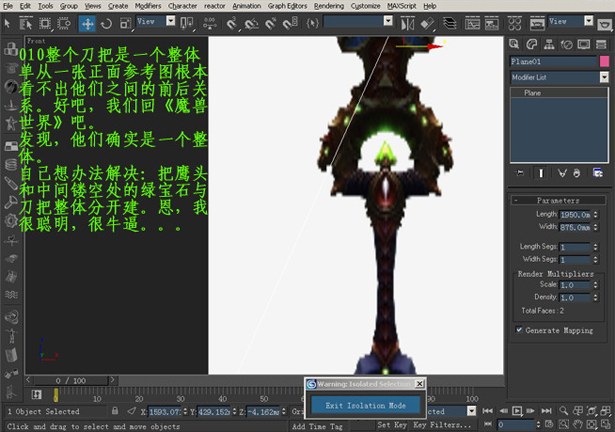Click the time slider 0 / 100
The image size is (615, 432).
pos(71,380)
